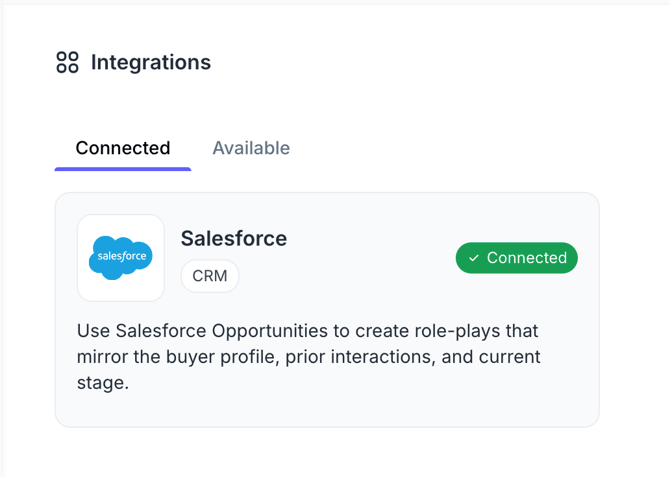Click the Salesforce integration description text
Screen dimensions: 670x477
[308, 356]
